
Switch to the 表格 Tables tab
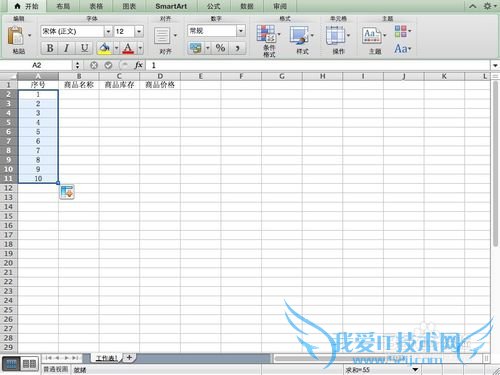[x=96, y=6]
